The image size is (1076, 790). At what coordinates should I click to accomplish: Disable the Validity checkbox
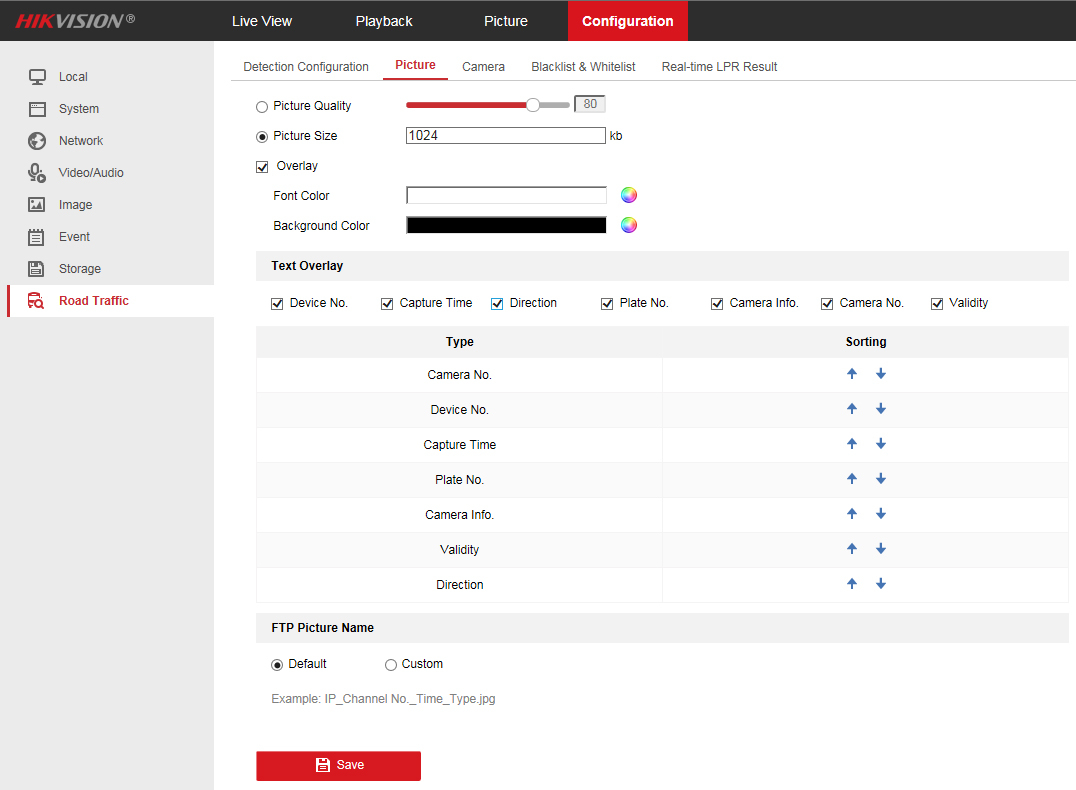937,304
